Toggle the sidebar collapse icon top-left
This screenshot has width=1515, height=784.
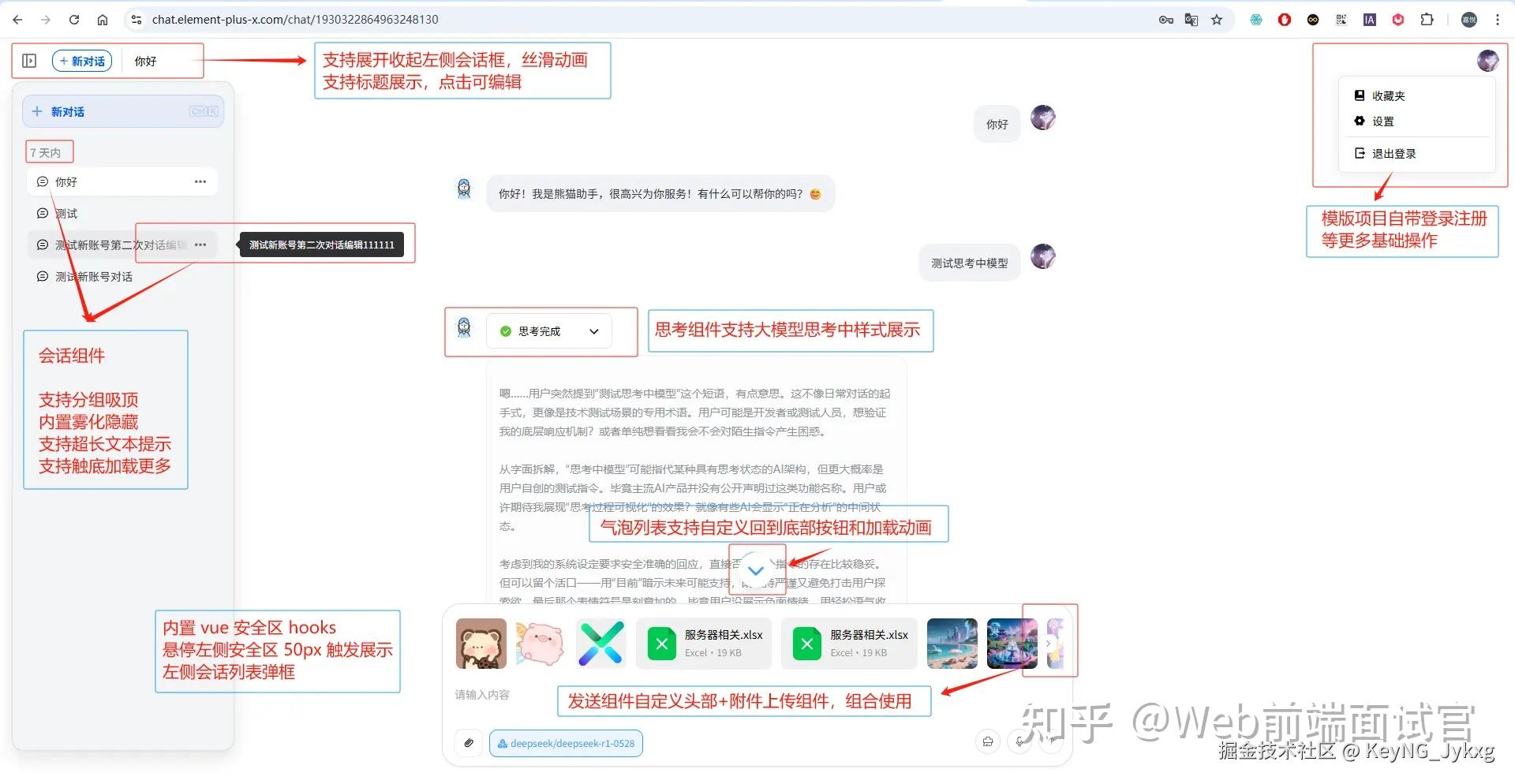coord(29,60)
